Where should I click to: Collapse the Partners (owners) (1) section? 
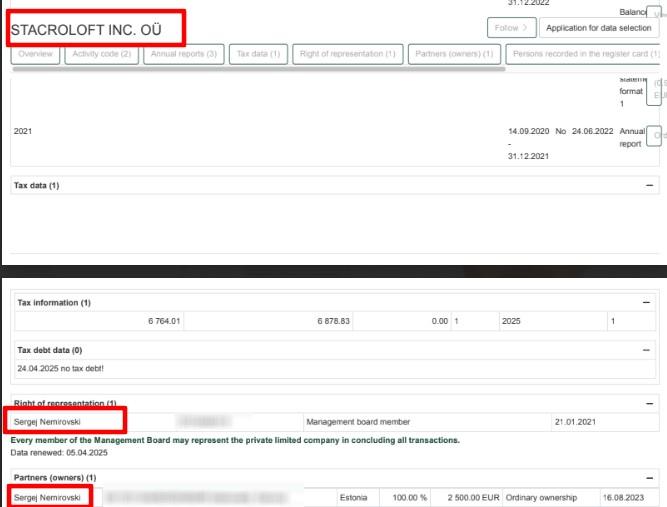click(649, 478)
